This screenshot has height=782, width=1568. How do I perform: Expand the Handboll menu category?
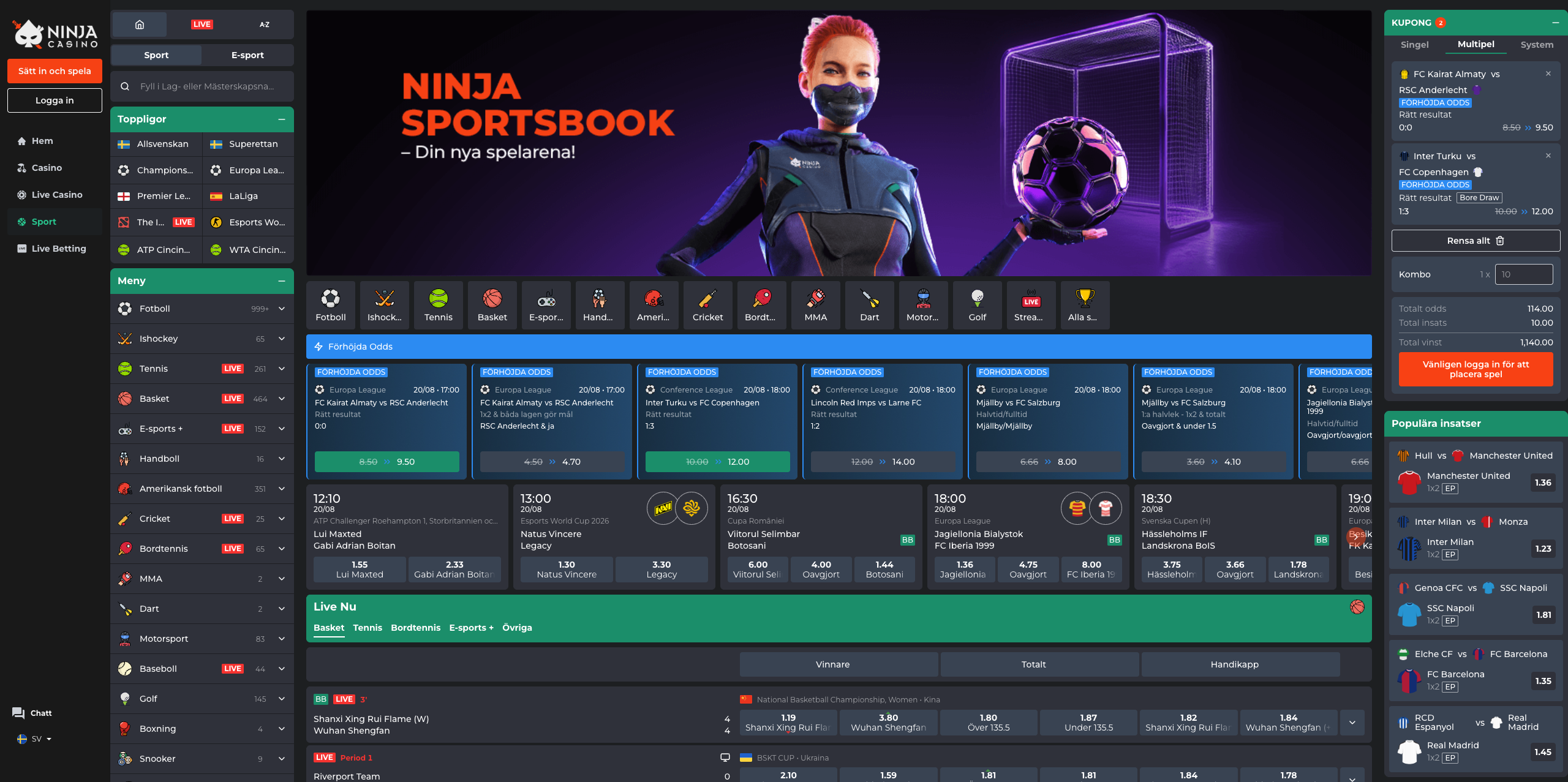282,459
